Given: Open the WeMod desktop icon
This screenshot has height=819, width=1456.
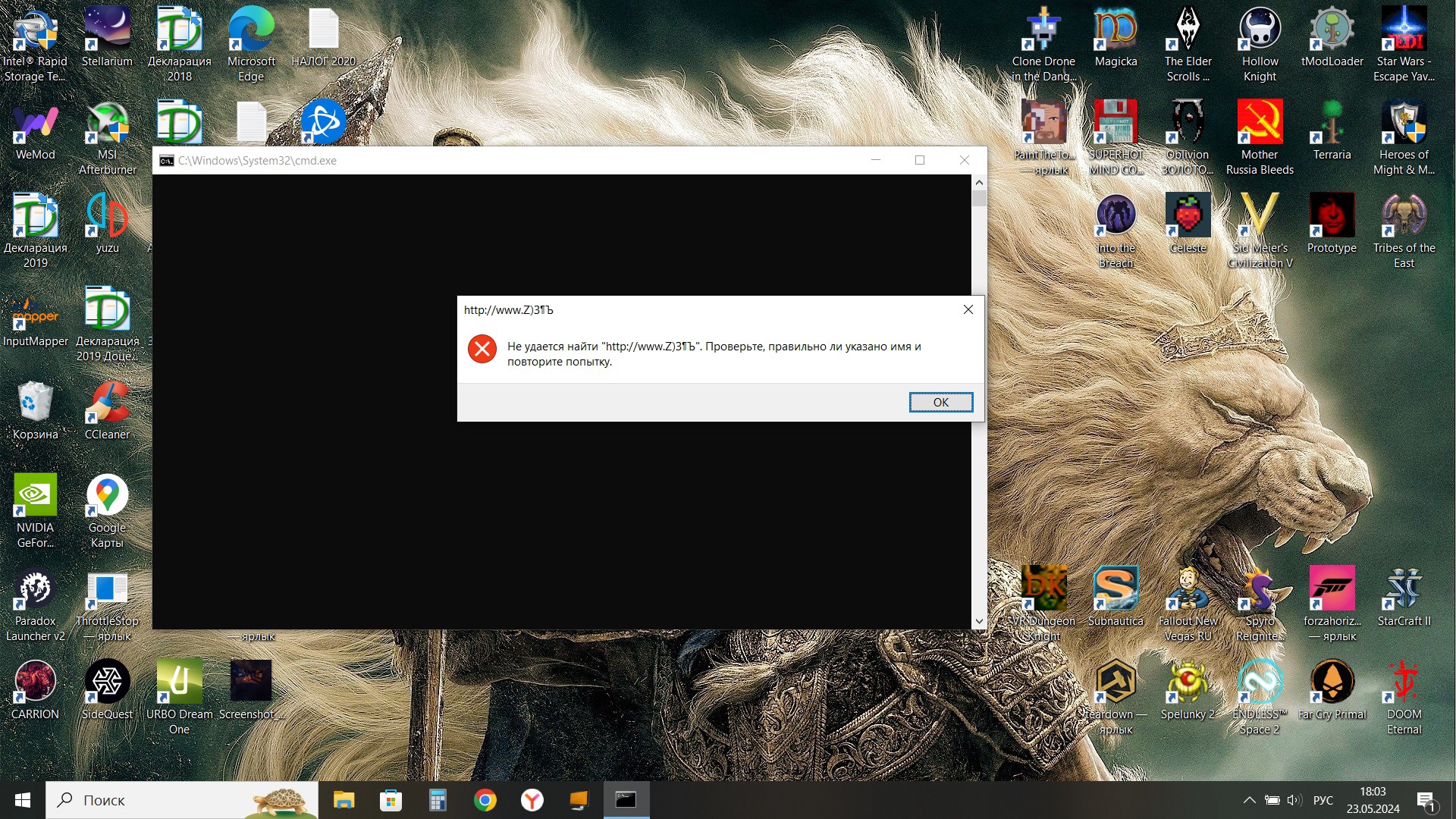Looking at the screenshot, I should coord(36,131).
